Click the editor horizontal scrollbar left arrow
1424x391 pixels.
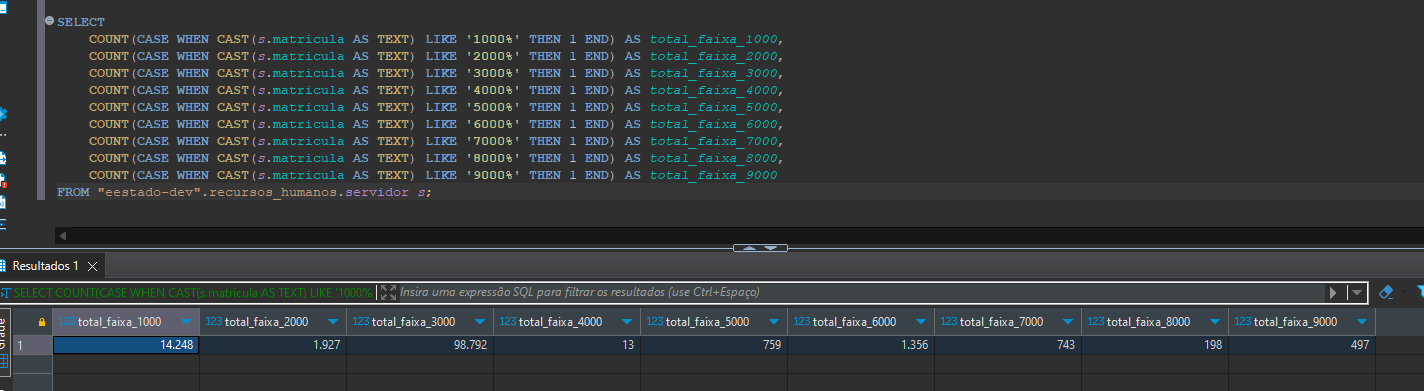pyautogui.click(x=63, y=236)
